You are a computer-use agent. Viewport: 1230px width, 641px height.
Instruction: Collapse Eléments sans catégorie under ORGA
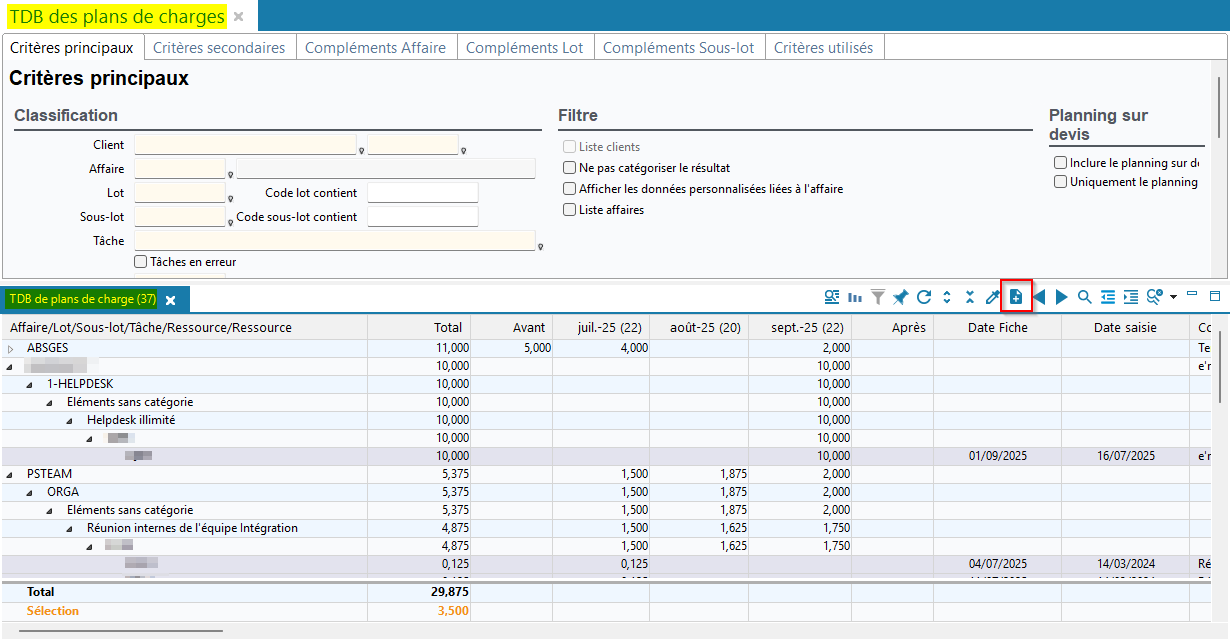click(x=51, y=510)
